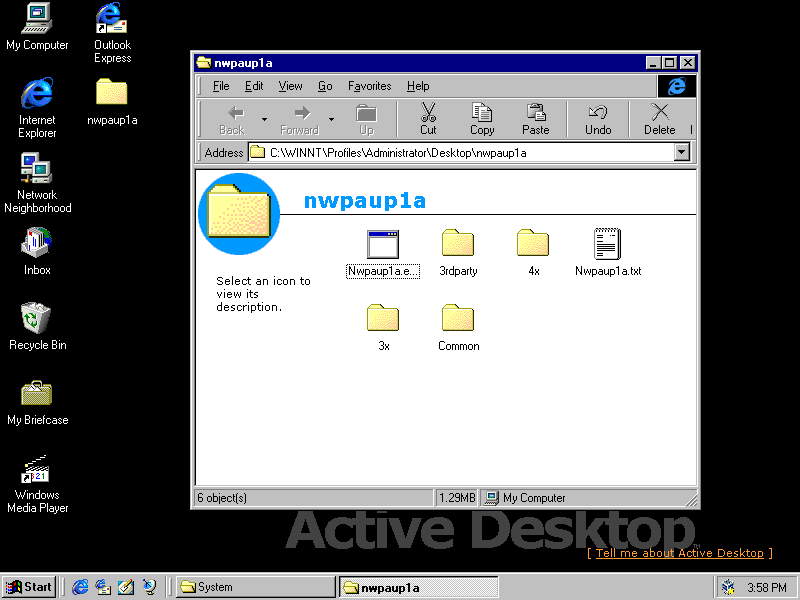
Task: Click the Forward arrow toolbar button
Action: point(300,120)
